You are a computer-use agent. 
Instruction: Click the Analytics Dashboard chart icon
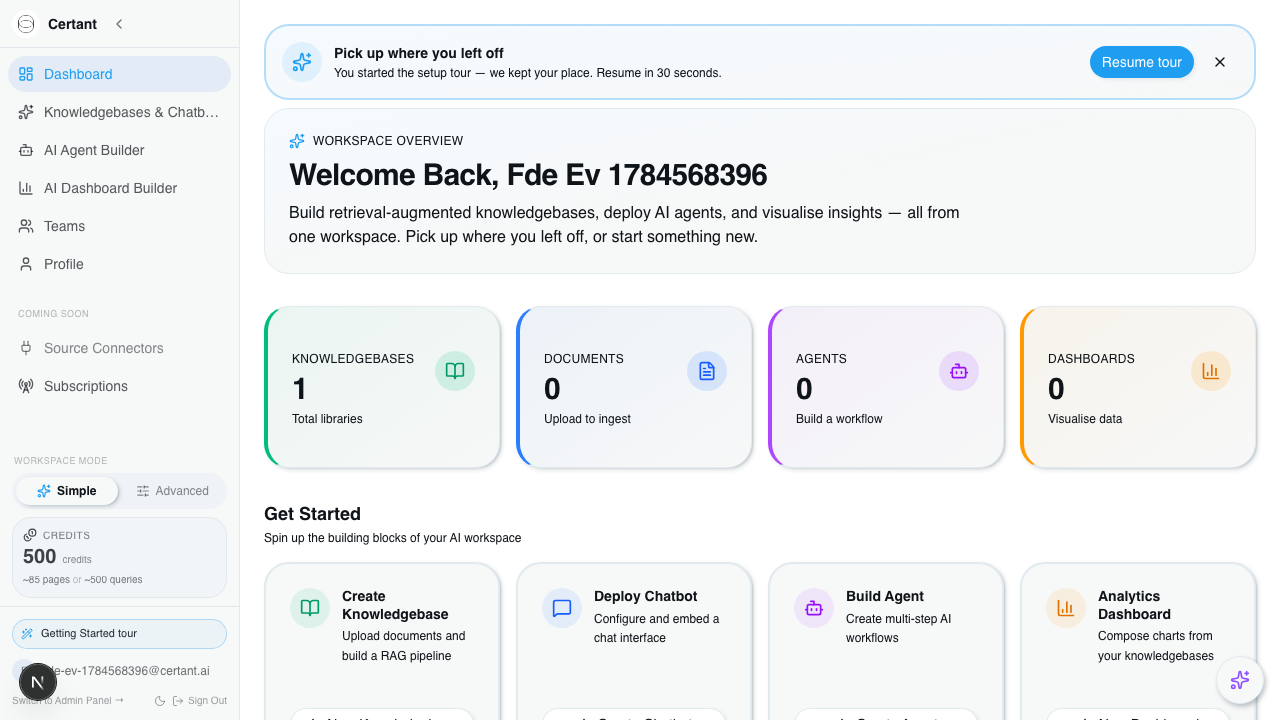click(x=1066, y=608)
